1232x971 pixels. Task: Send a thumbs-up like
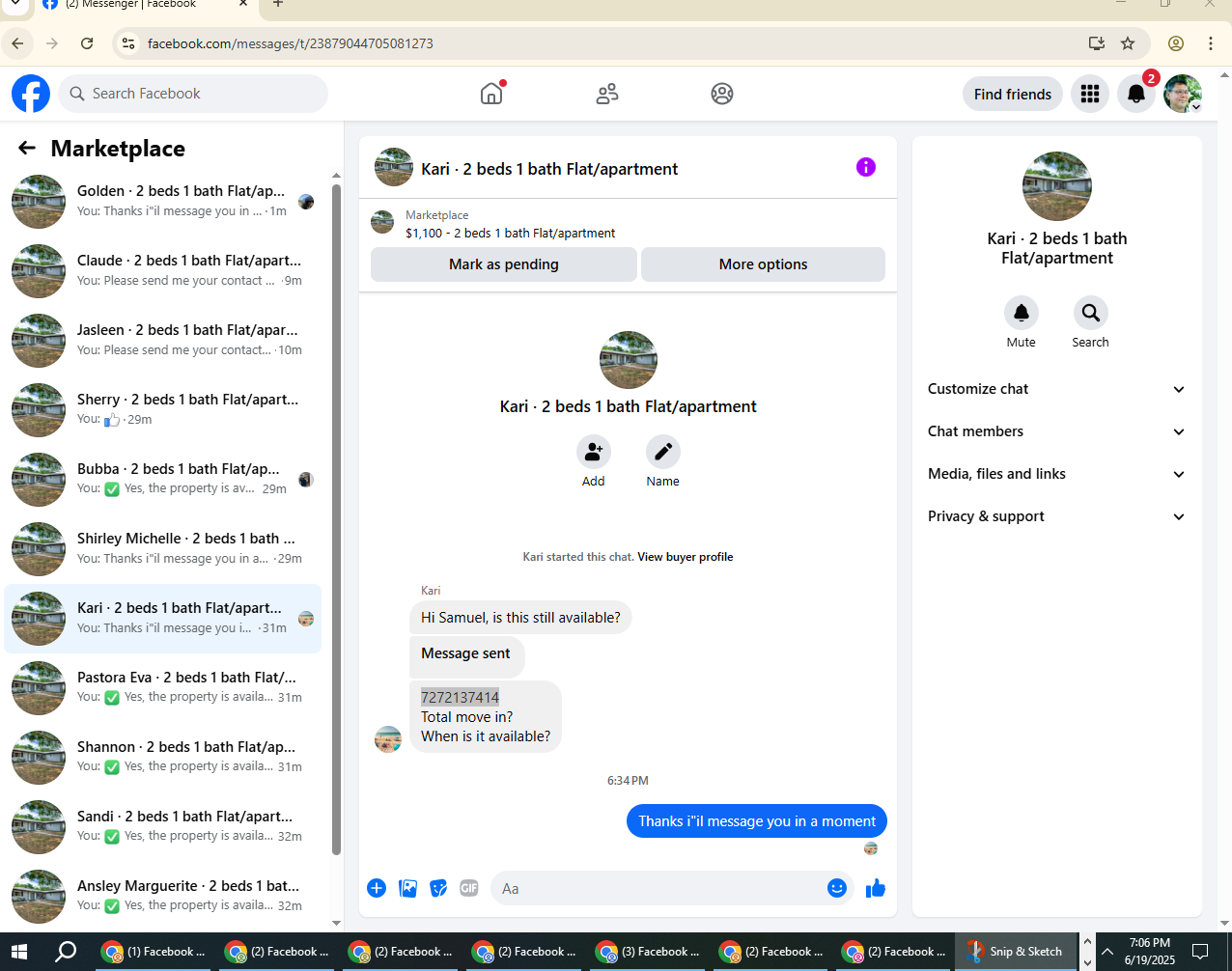coord(876,888)
